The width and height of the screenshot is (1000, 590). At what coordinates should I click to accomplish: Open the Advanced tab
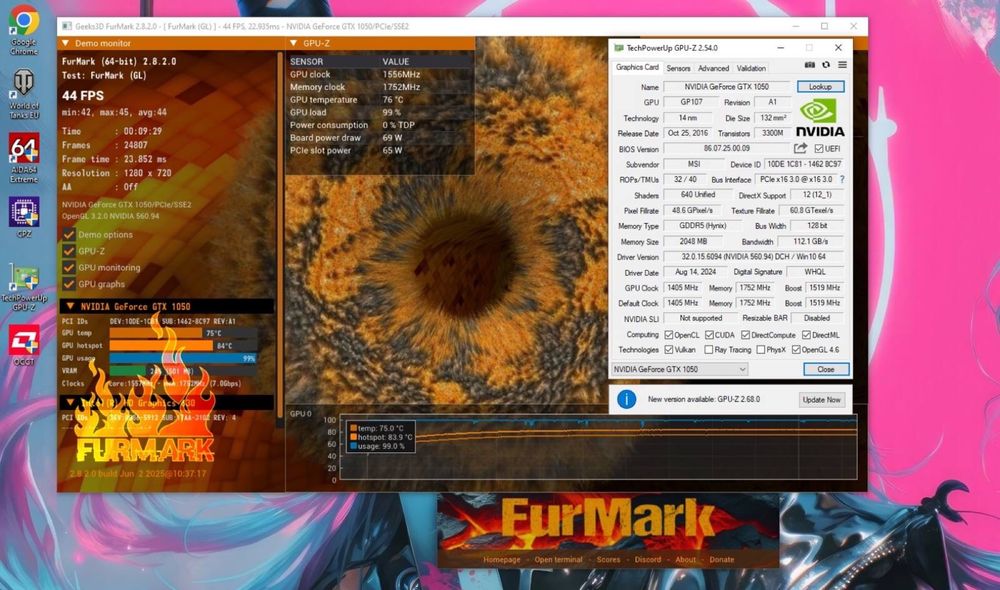713,68
